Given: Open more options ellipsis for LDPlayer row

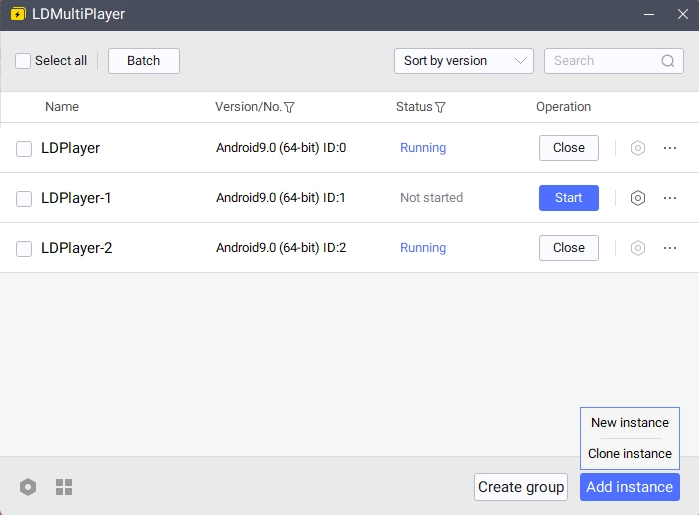Looking at the screenshot, I should [670, 148].
